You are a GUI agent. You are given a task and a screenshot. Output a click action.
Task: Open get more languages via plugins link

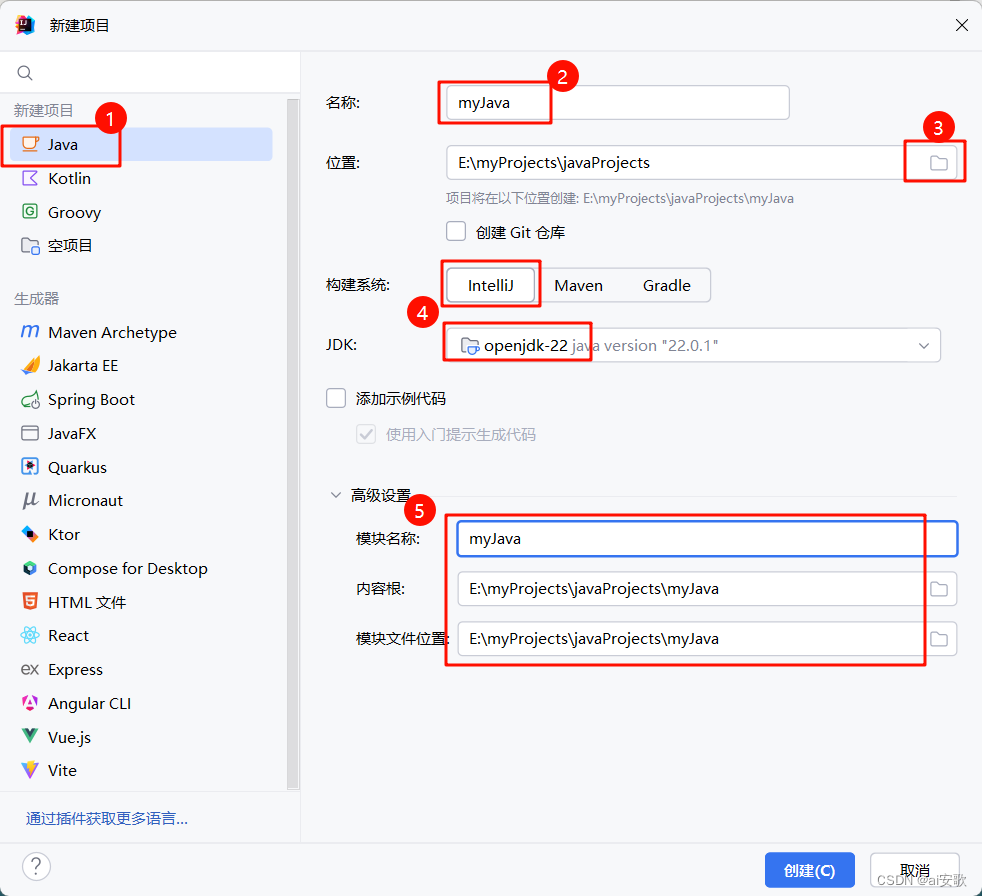106,818
